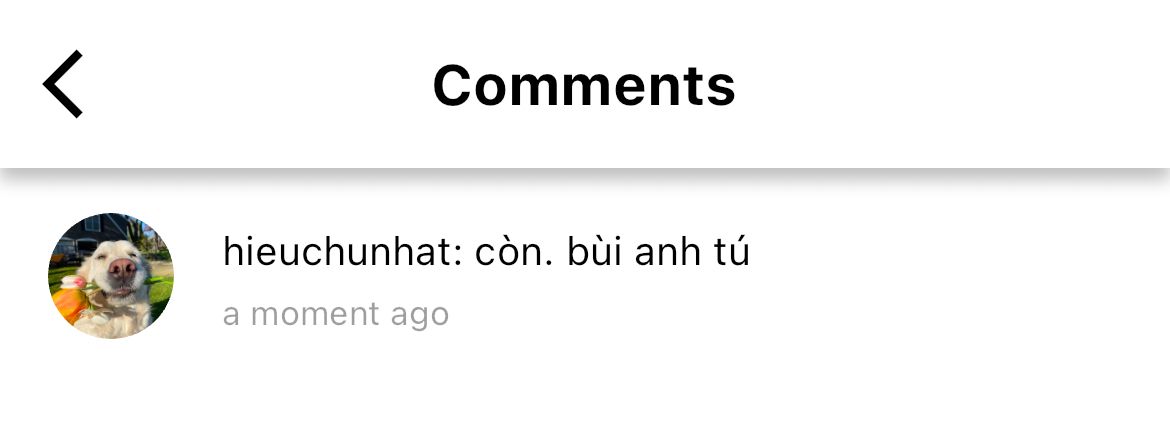1170x431 pixels.
Task: Click the word "moment" in the timestamp
Action: point(316,315)
